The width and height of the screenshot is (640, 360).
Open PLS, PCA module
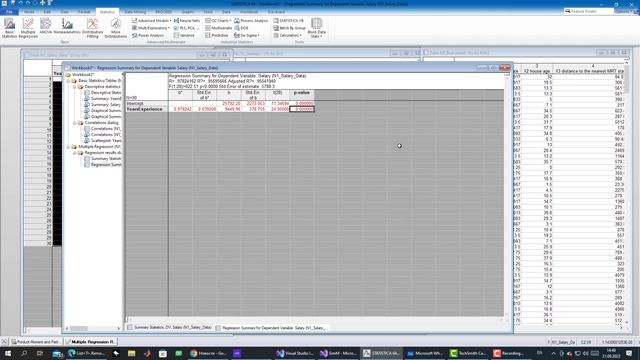[x=187, y=28]
